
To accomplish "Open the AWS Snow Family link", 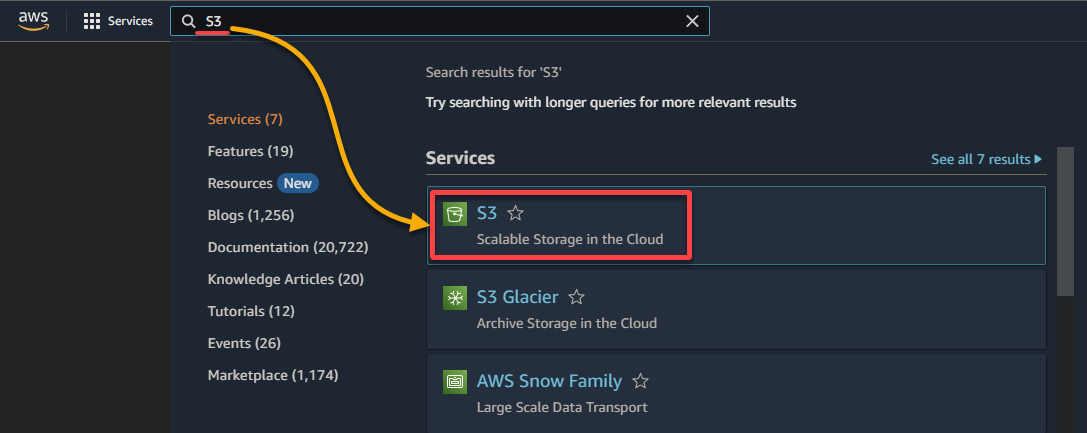I will tap(549, 381).
